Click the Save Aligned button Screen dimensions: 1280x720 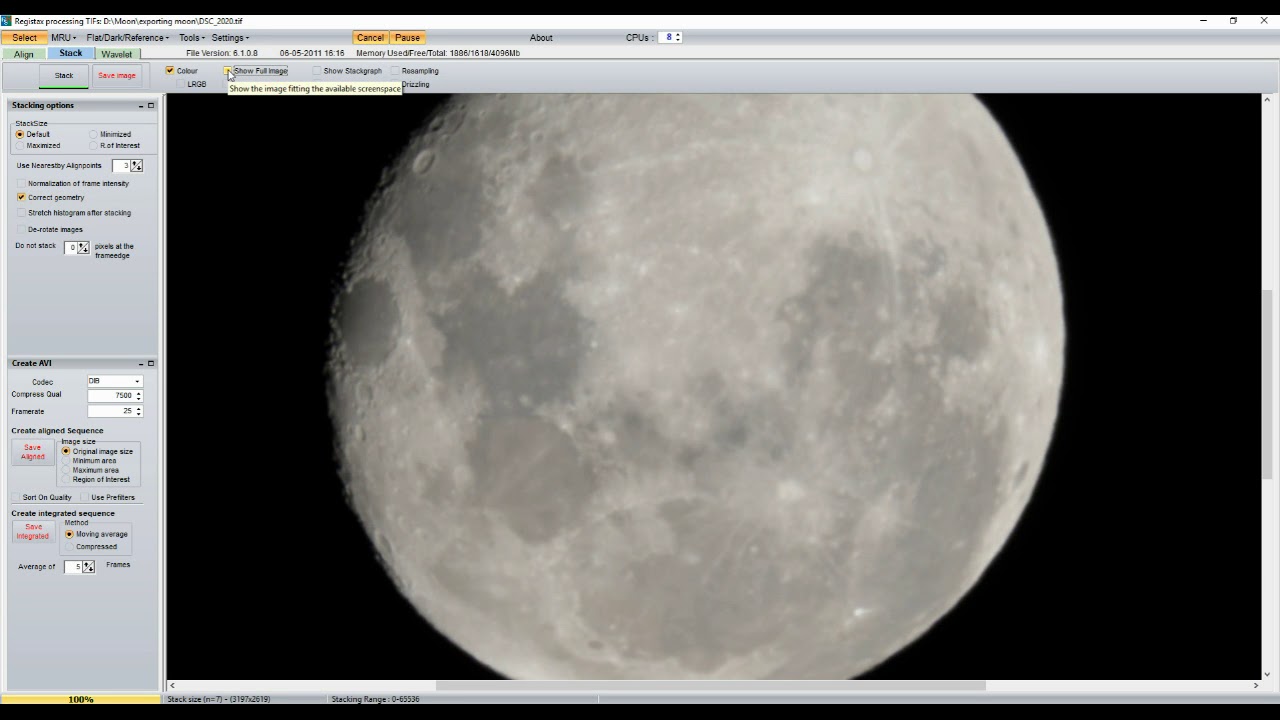click(x=33, y=452)
